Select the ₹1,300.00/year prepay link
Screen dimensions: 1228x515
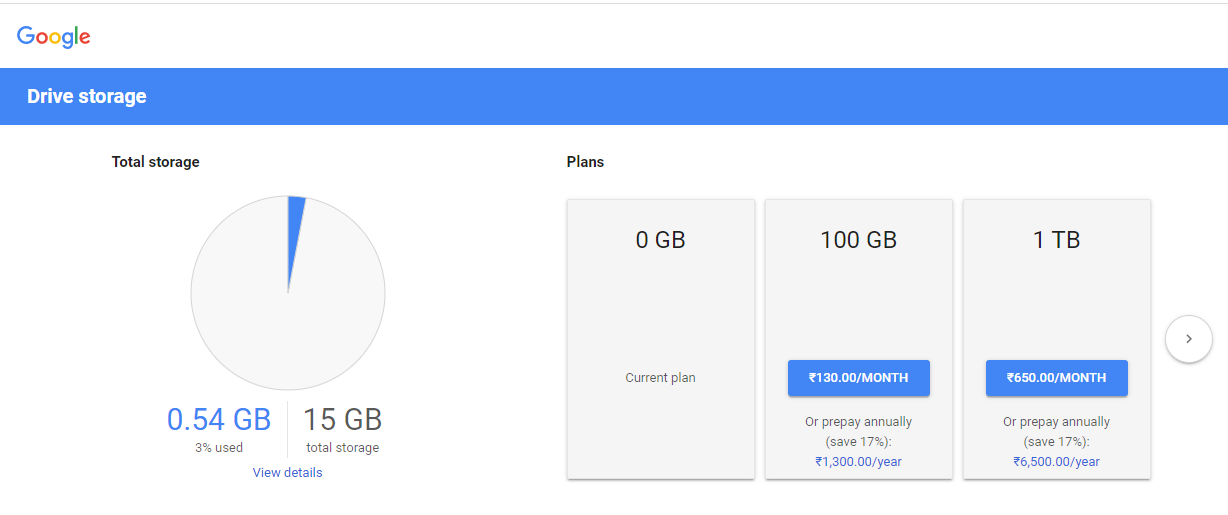(x=858, y=461)
